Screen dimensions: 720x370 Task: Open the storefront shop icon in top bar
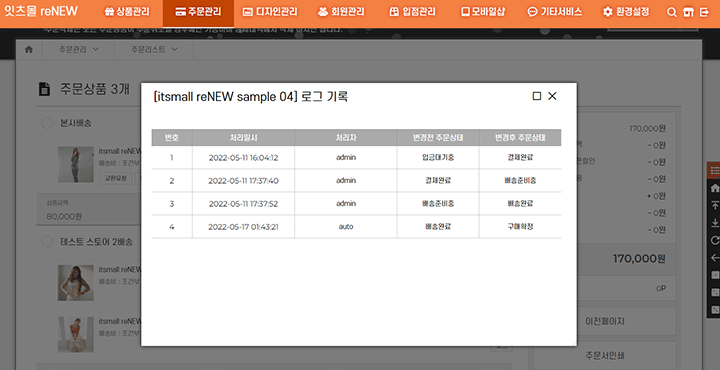(x=688, y=12)
